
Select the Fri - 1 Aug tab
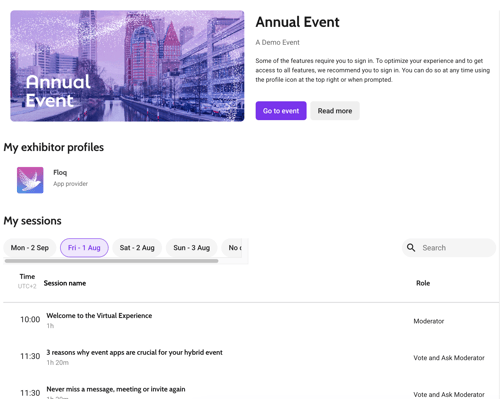click(x=84, y=248)
